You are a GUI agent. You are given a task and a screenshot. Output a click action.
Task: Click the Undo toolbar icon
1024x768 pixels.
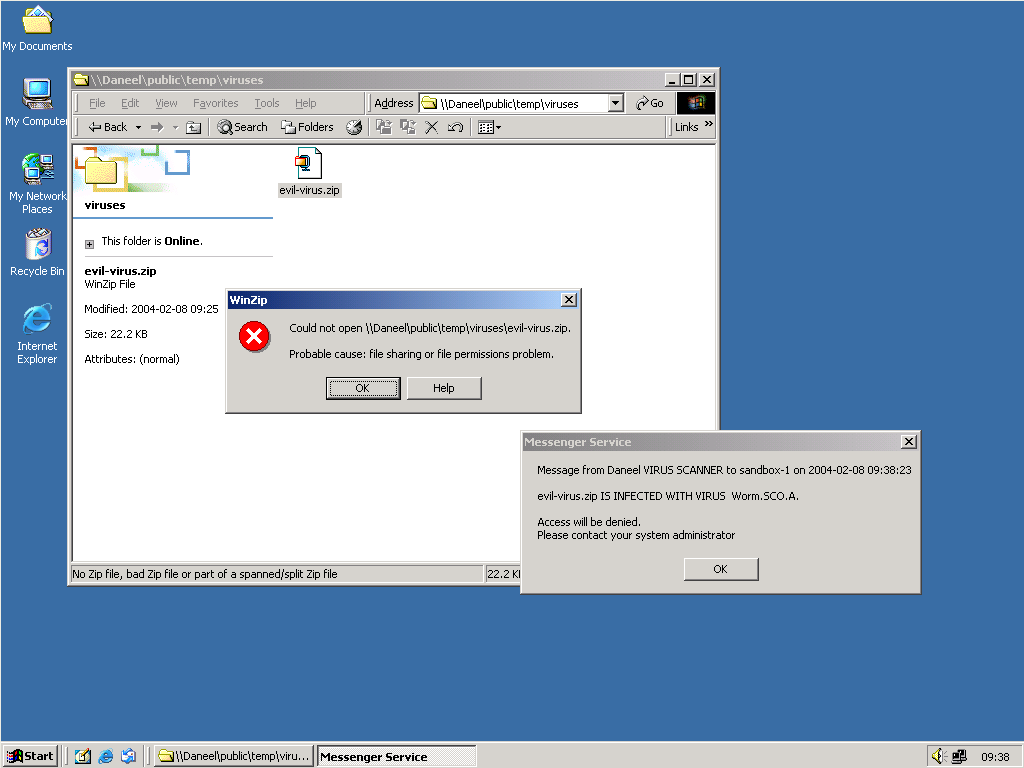pos(455,127)
